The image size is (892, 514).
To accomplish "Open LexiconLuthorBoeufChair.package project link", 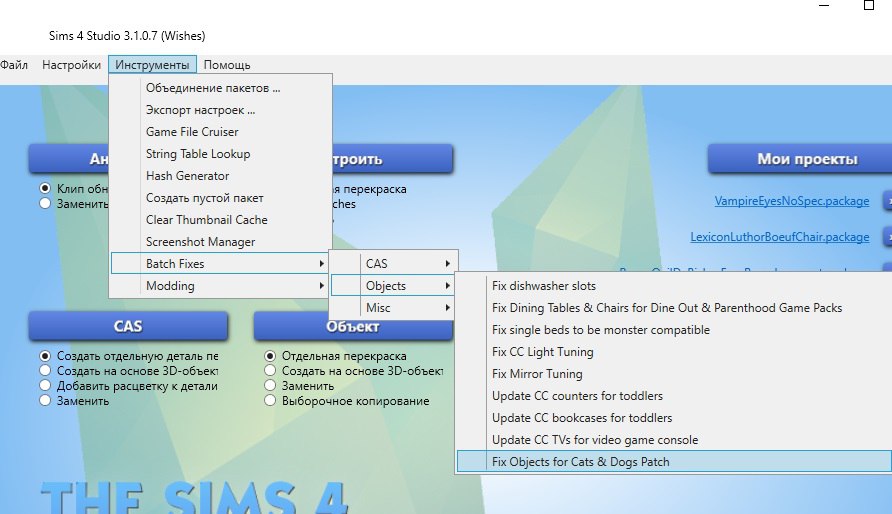I will pos(780,237).
